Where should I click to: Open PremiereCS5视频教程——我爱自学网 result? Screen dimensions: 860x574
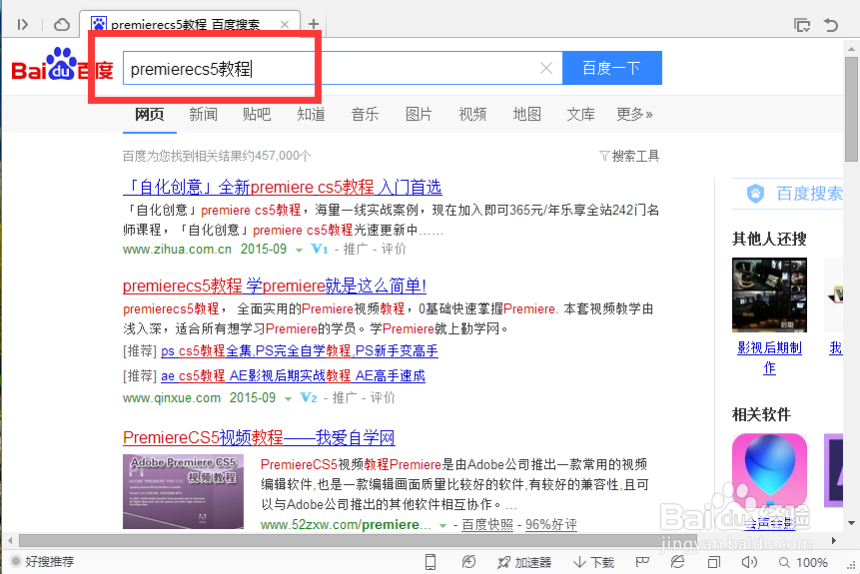(x=259, y=437)
